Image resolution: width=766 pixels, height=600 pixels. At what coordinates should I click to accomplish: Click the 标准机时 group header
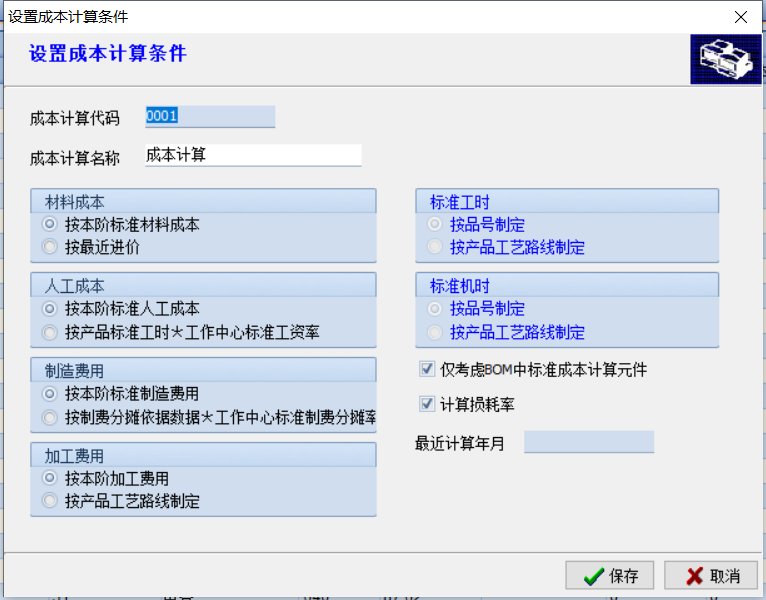[567, 285]
